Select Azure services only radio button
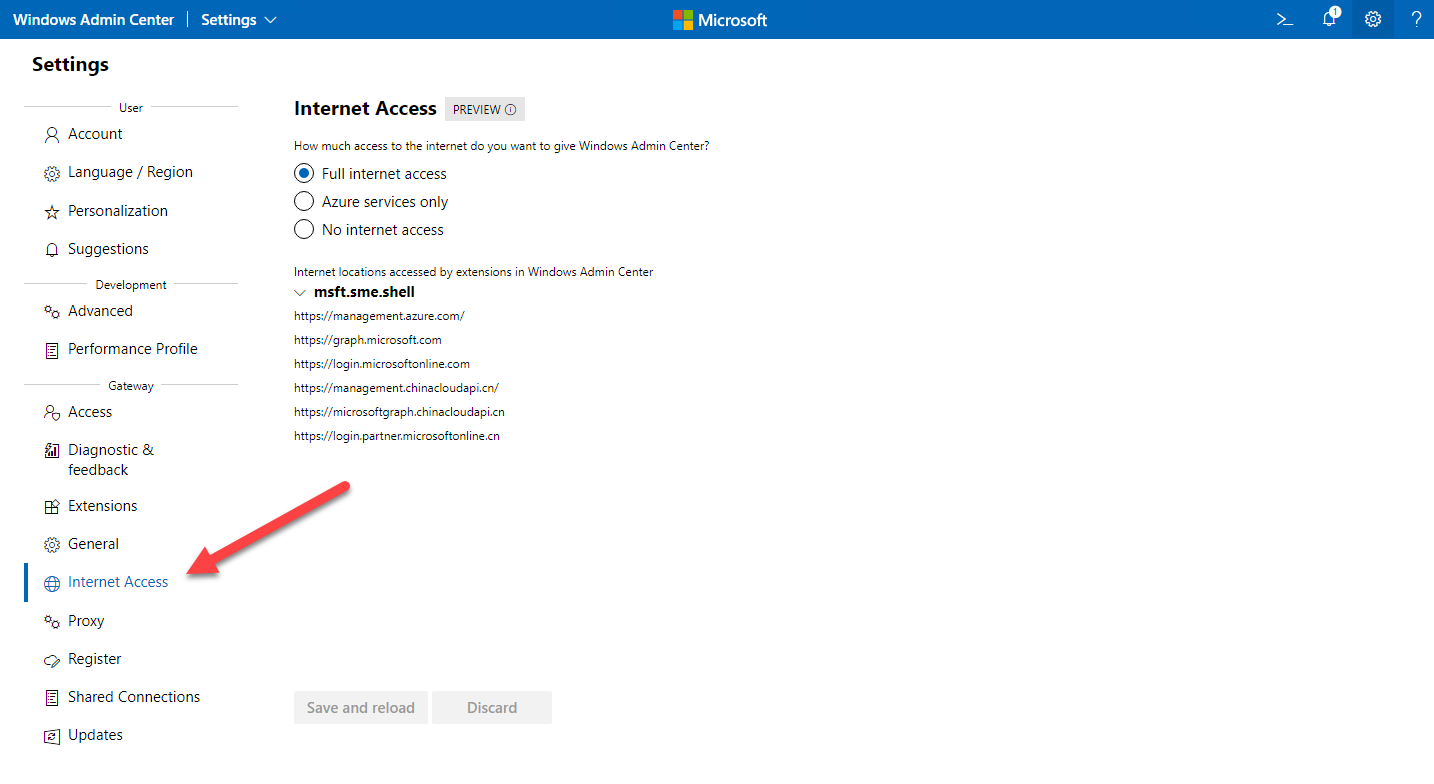Viewport: 1434px width, 784px height. tap(304, 201)
